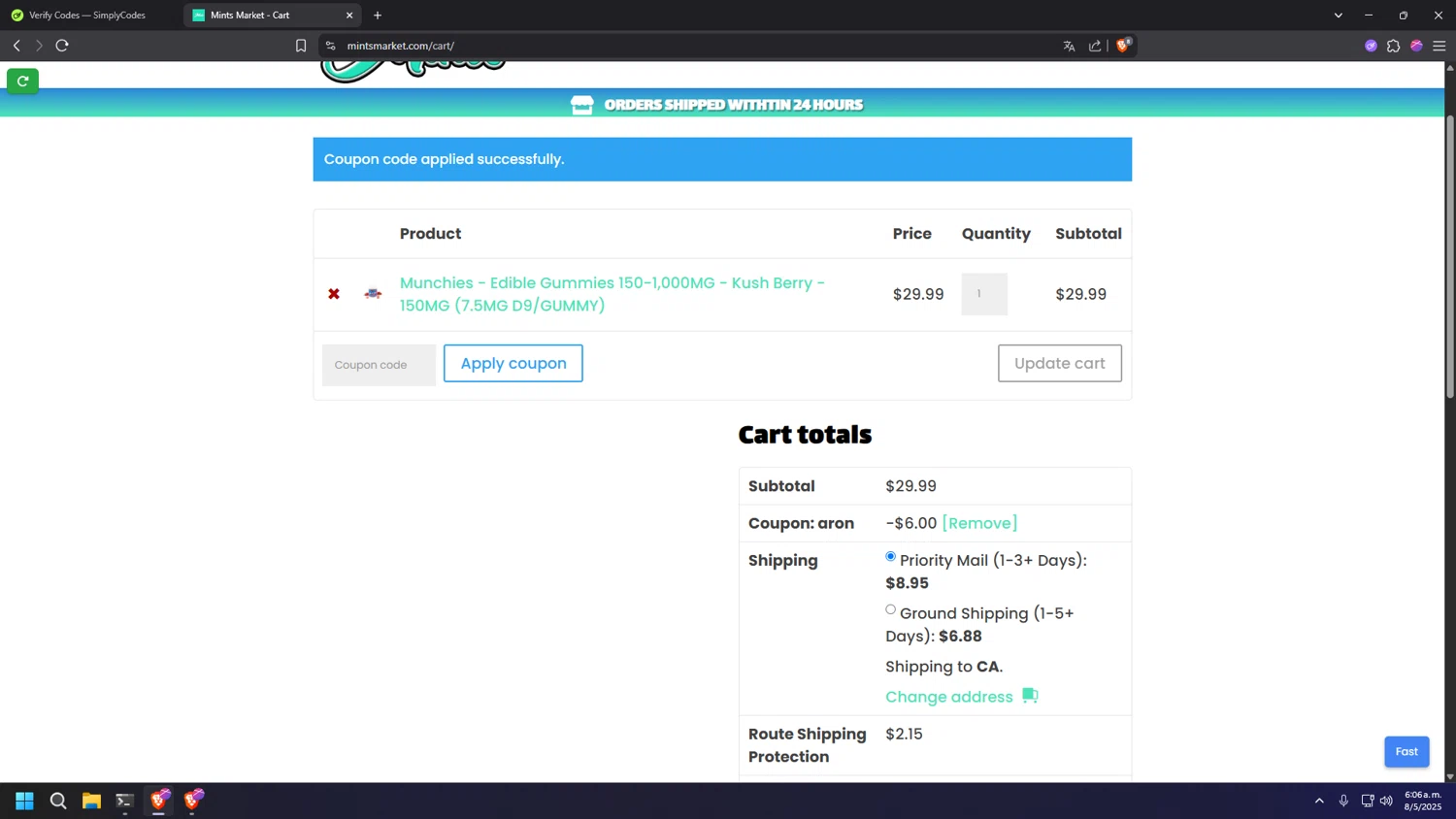Select Priority Mail shipping option
Viewport: 1456px width, 819px height.
890,557
